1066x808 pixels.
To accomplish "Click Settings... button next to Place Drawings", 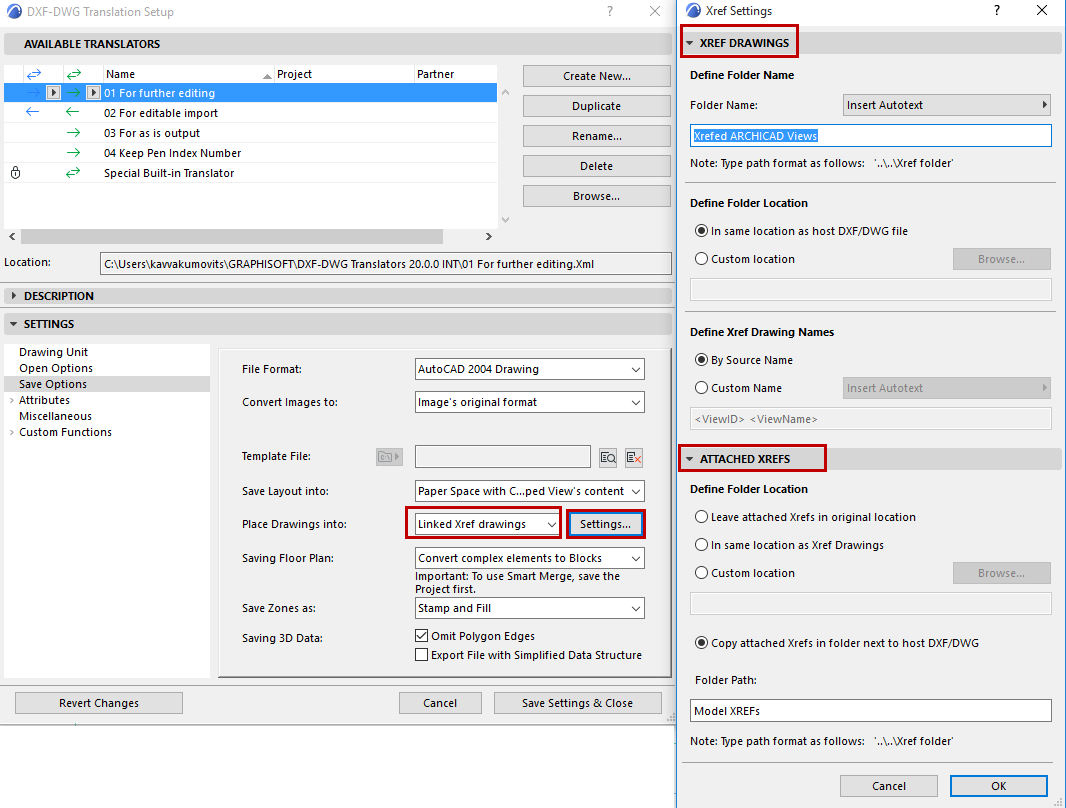I will coord(605,524).
